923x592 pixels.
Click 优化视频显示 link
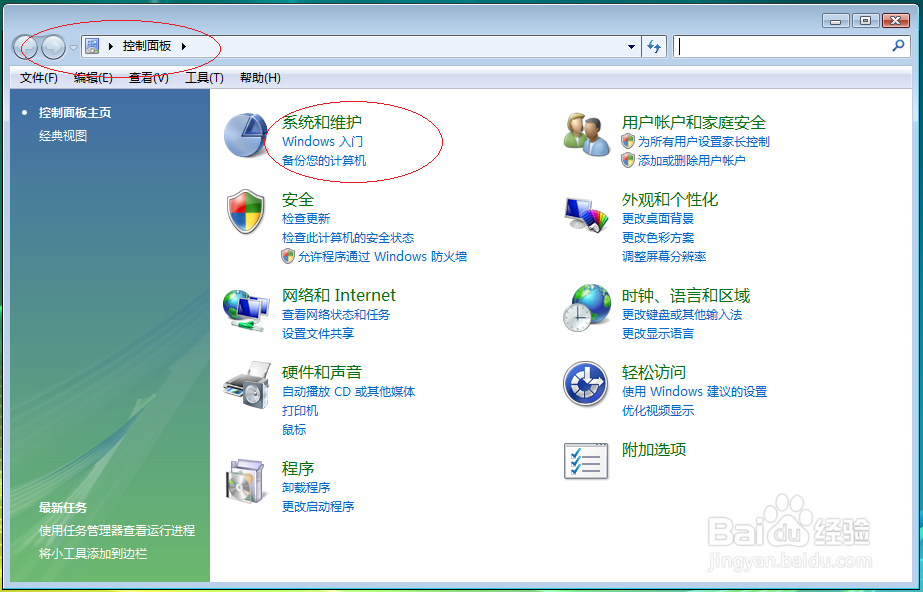coord(658,411)
